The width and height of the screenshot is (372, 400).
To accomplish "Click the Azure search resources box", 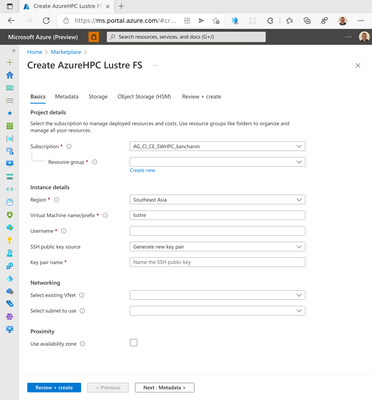I will (x=186, y=37).
